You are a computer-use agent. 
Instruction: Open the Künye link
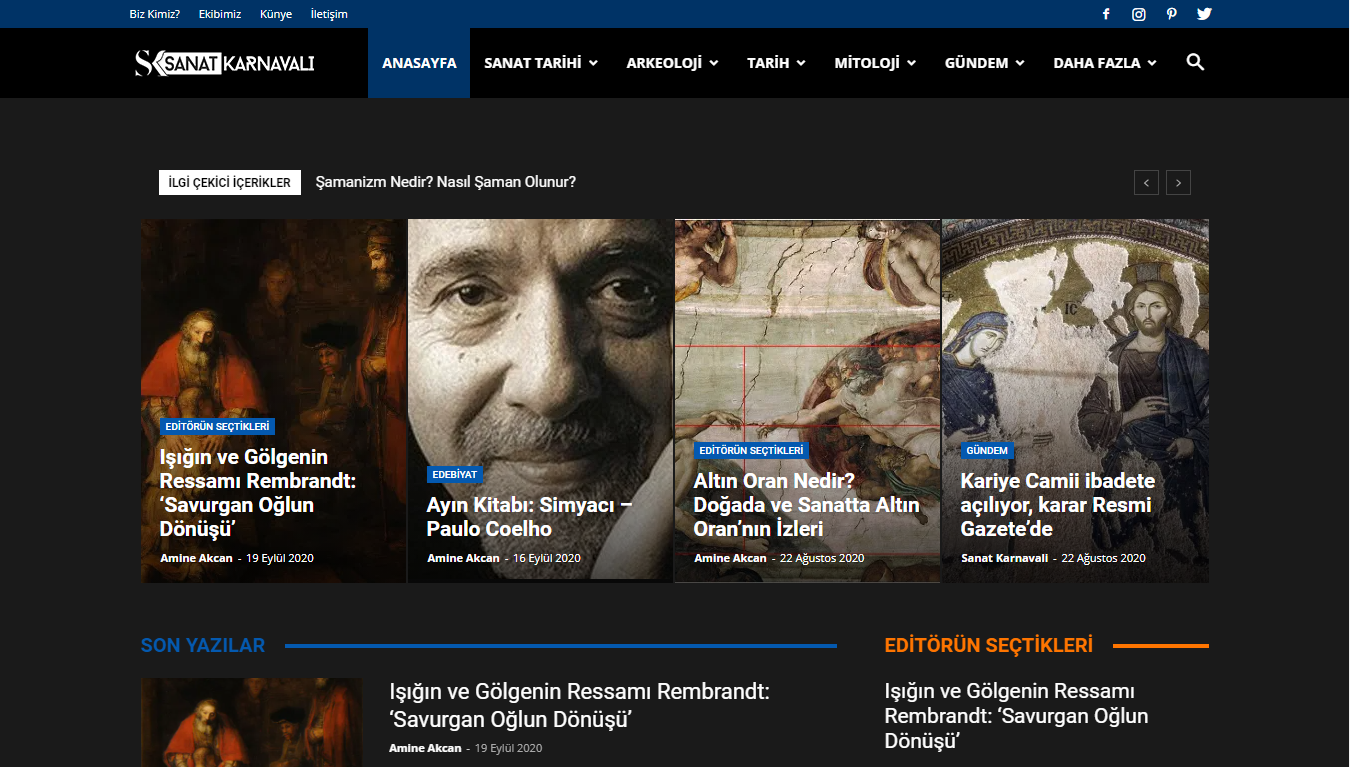[276, 14]
